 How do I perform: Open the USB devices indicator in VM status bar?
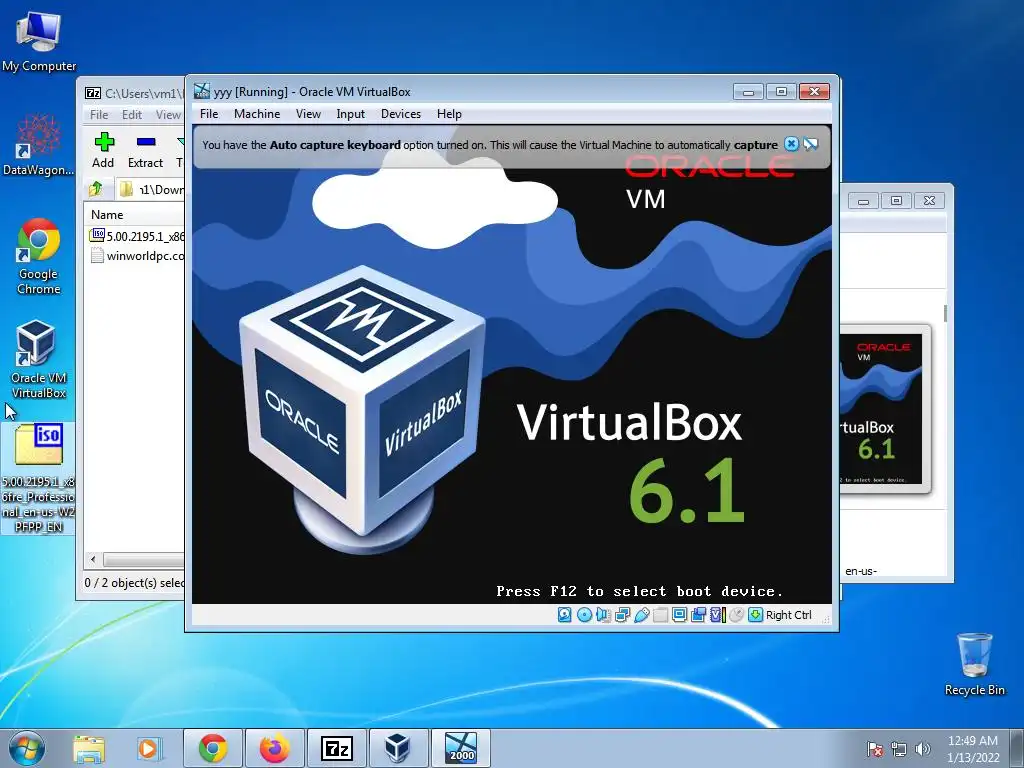[641, 615]
